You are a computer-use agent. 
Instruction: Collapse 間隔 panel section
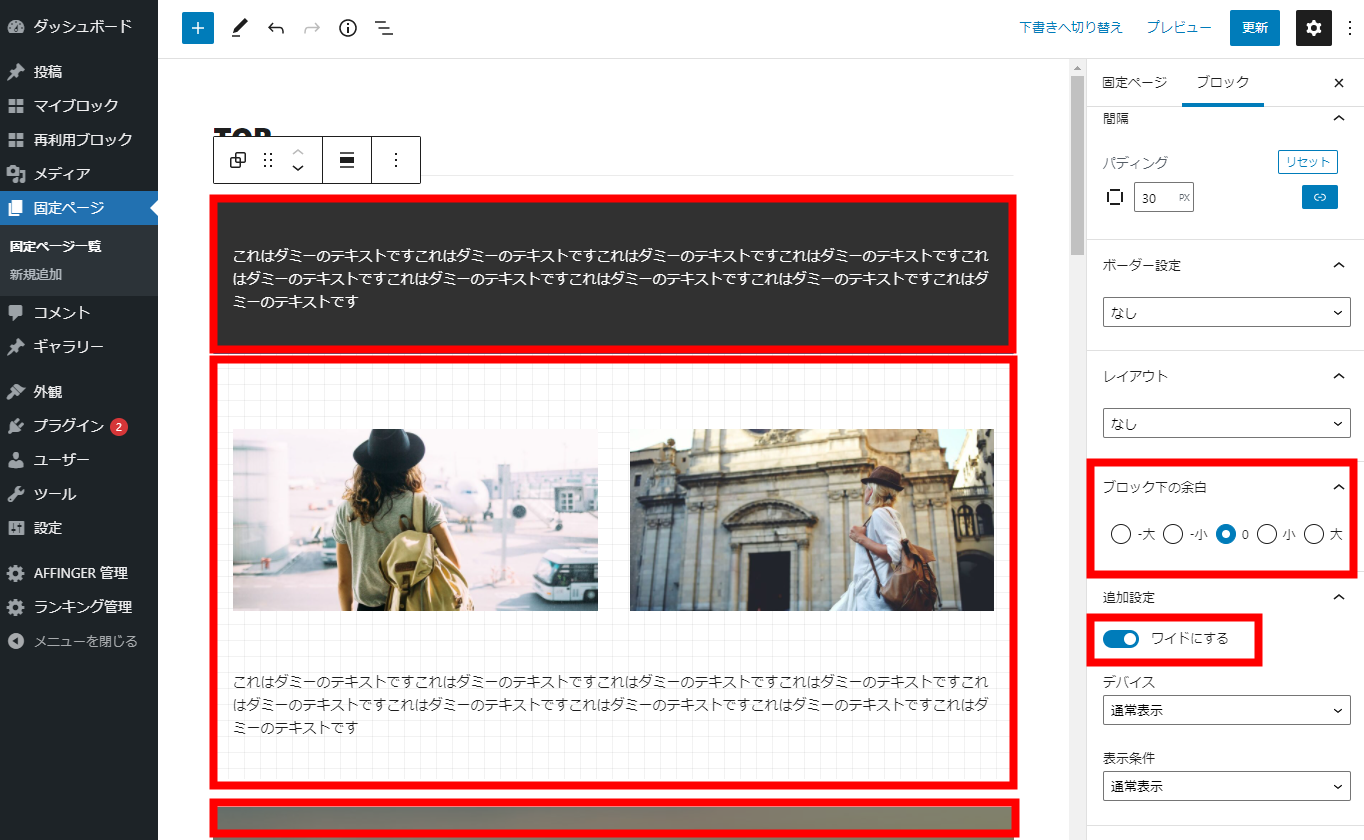(x=1339, y=118)
